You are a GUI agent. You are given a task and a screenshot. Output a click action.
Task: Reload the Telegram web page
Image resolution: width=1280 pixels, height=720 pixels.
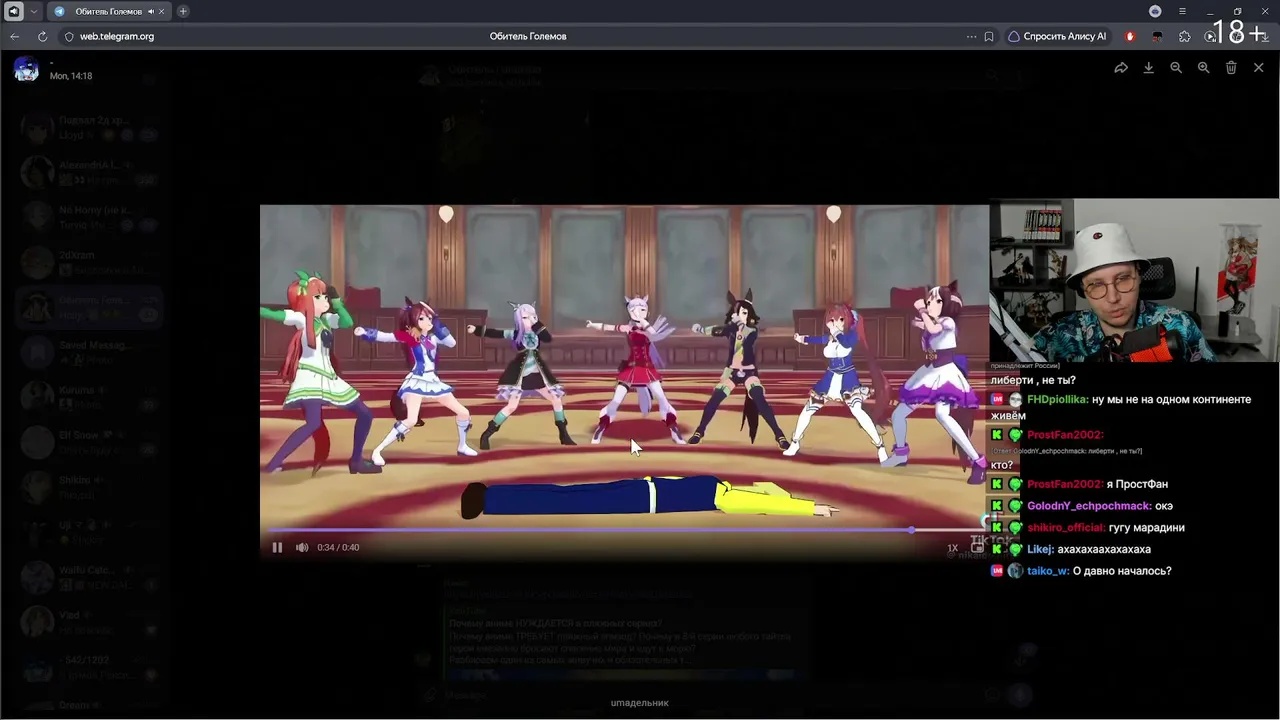click(42, 36)
